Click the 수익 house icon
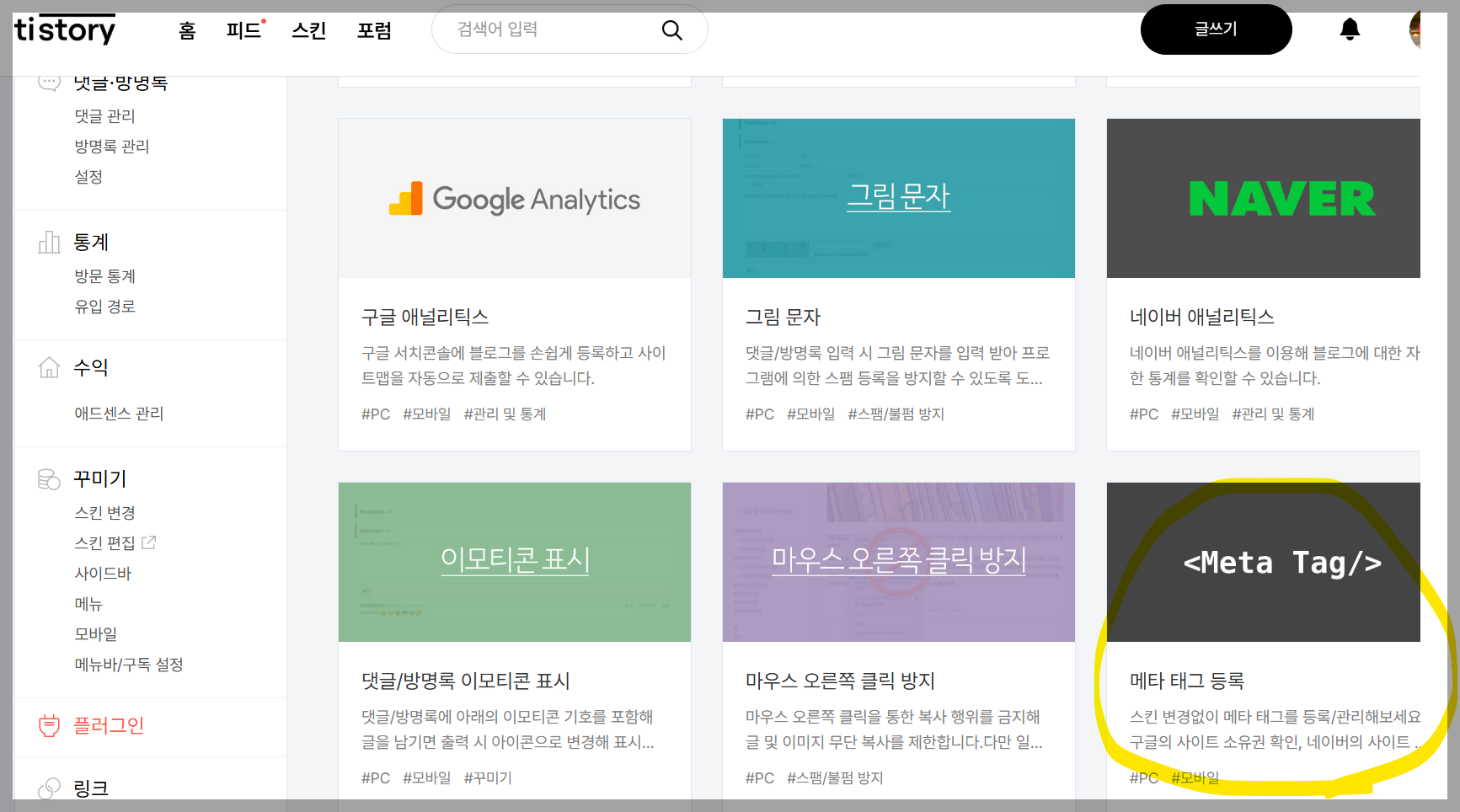The image size is (1460, 812). (x=49, y=367)
